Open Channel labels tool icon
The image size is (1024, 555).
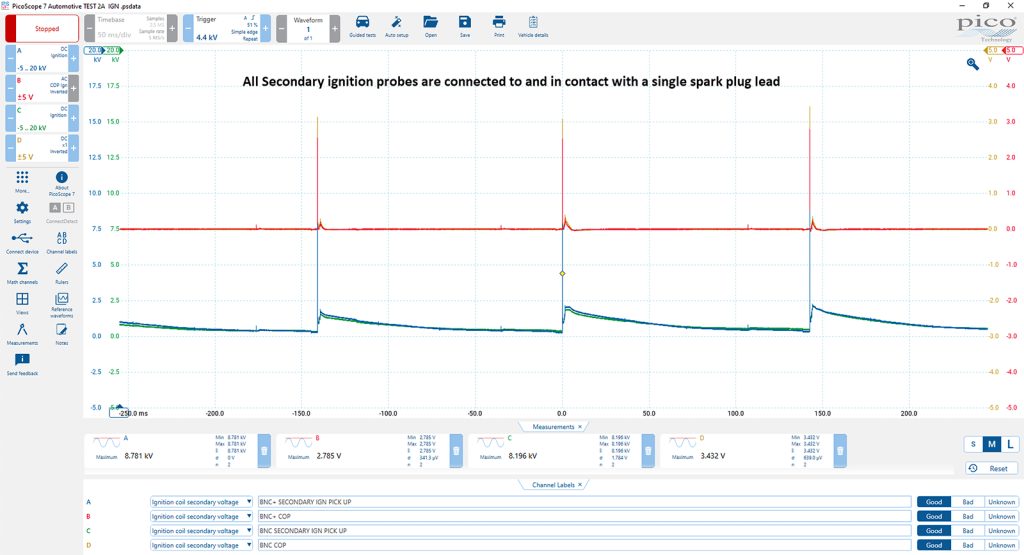pos(61,238)
